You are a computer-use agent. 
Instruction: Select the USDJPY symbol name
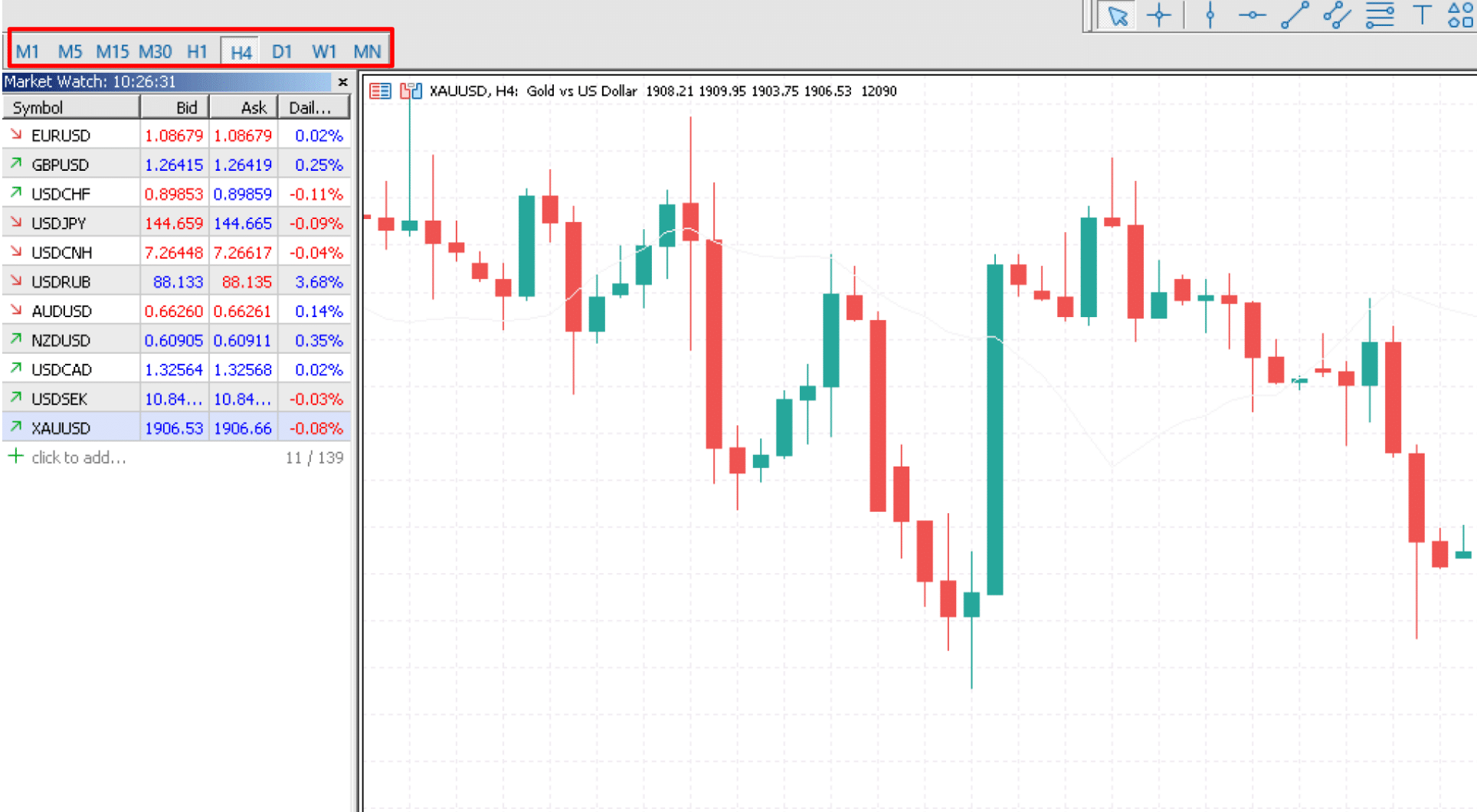click(59, 223)
